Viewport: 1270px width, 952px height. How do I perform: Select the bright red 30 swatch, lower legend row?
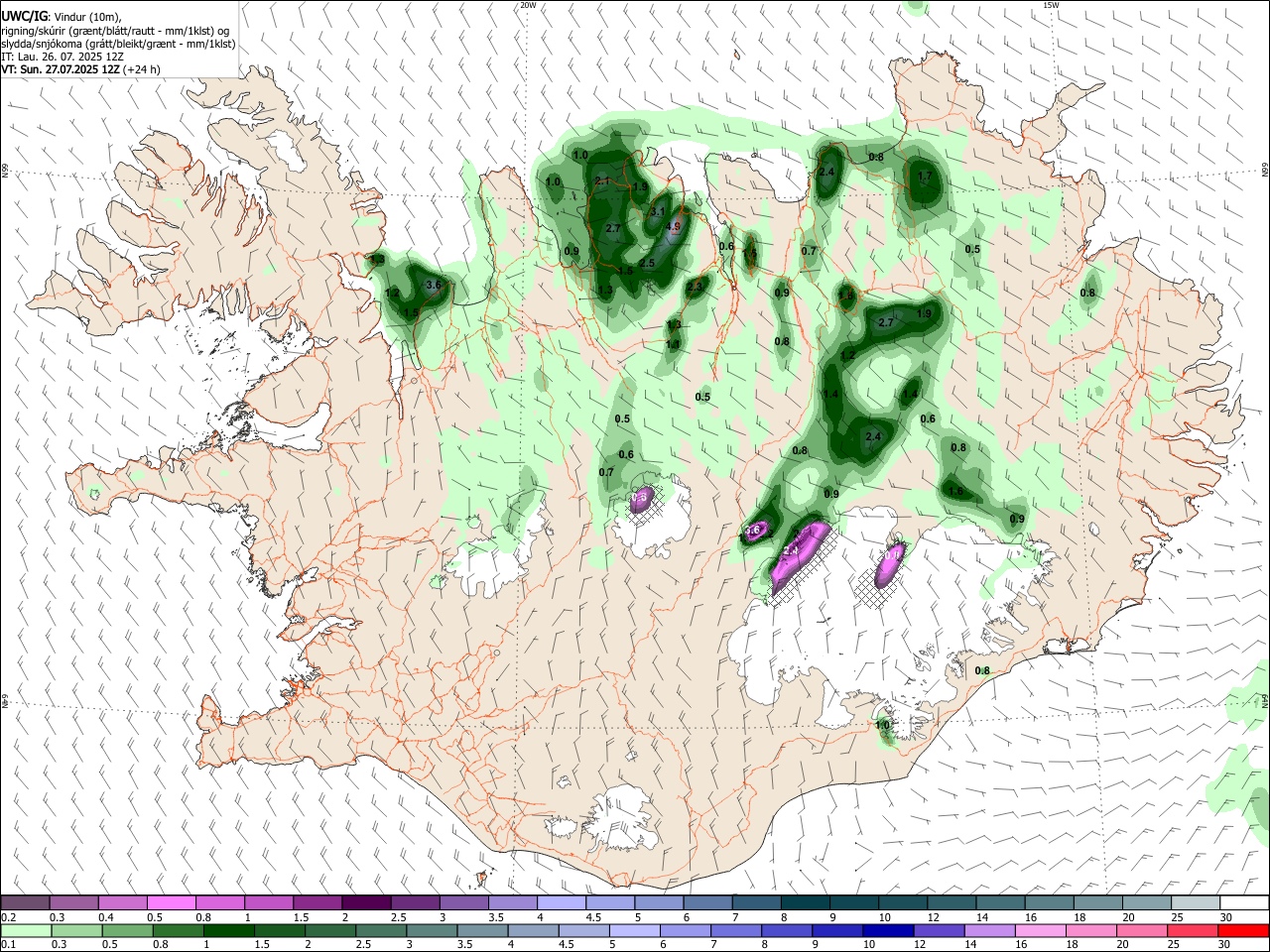[1244, 930]
